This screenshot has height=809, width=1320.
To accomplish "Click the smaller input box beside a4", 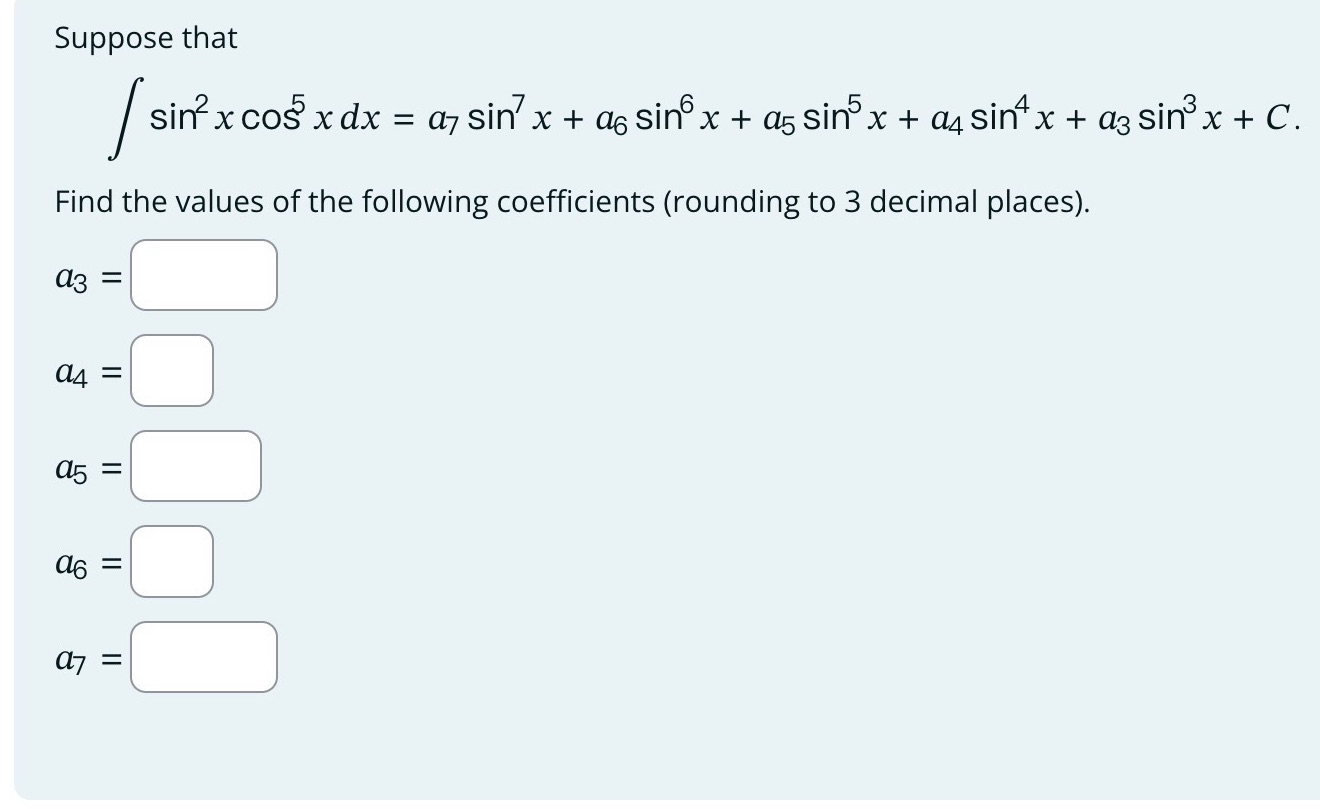I will pos(171,370).
